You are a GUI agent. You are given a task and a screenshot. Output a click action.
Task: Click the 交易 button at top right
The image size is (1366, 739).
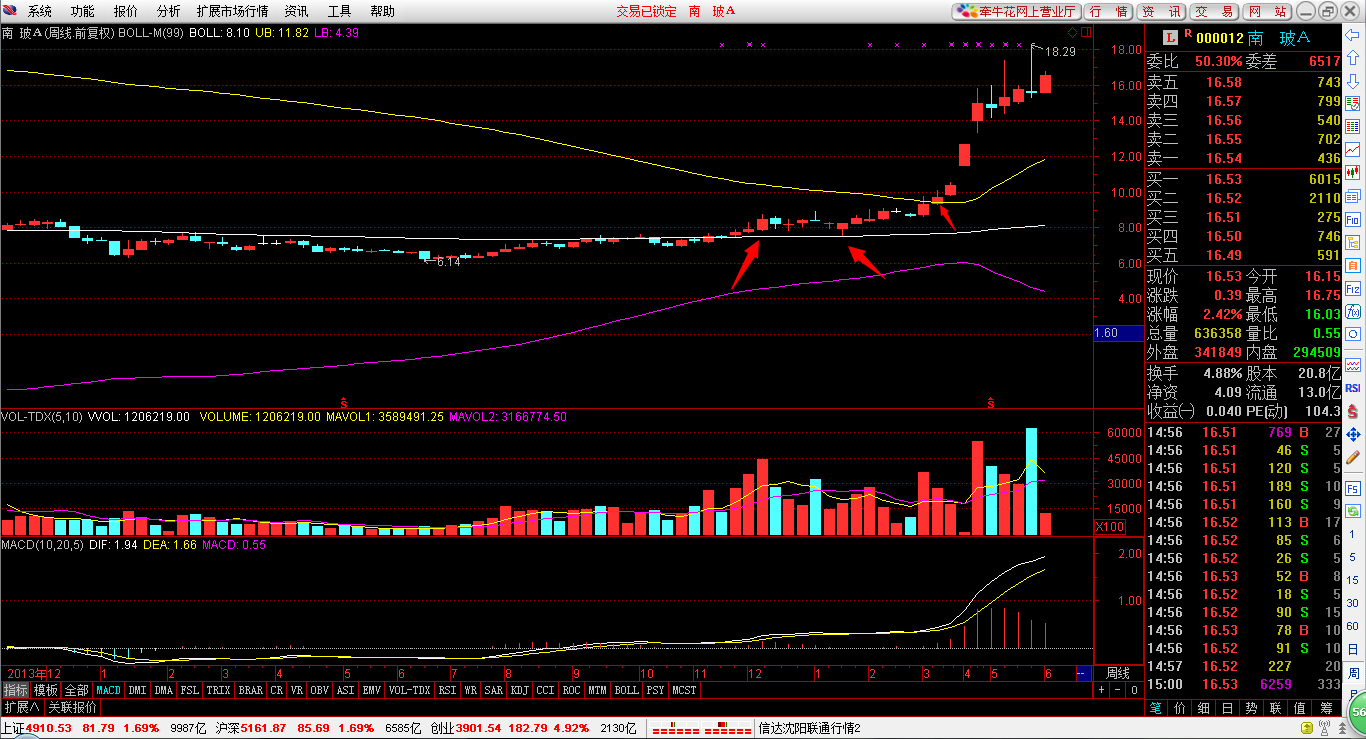pyautogui.click(x=1214, y=11)
